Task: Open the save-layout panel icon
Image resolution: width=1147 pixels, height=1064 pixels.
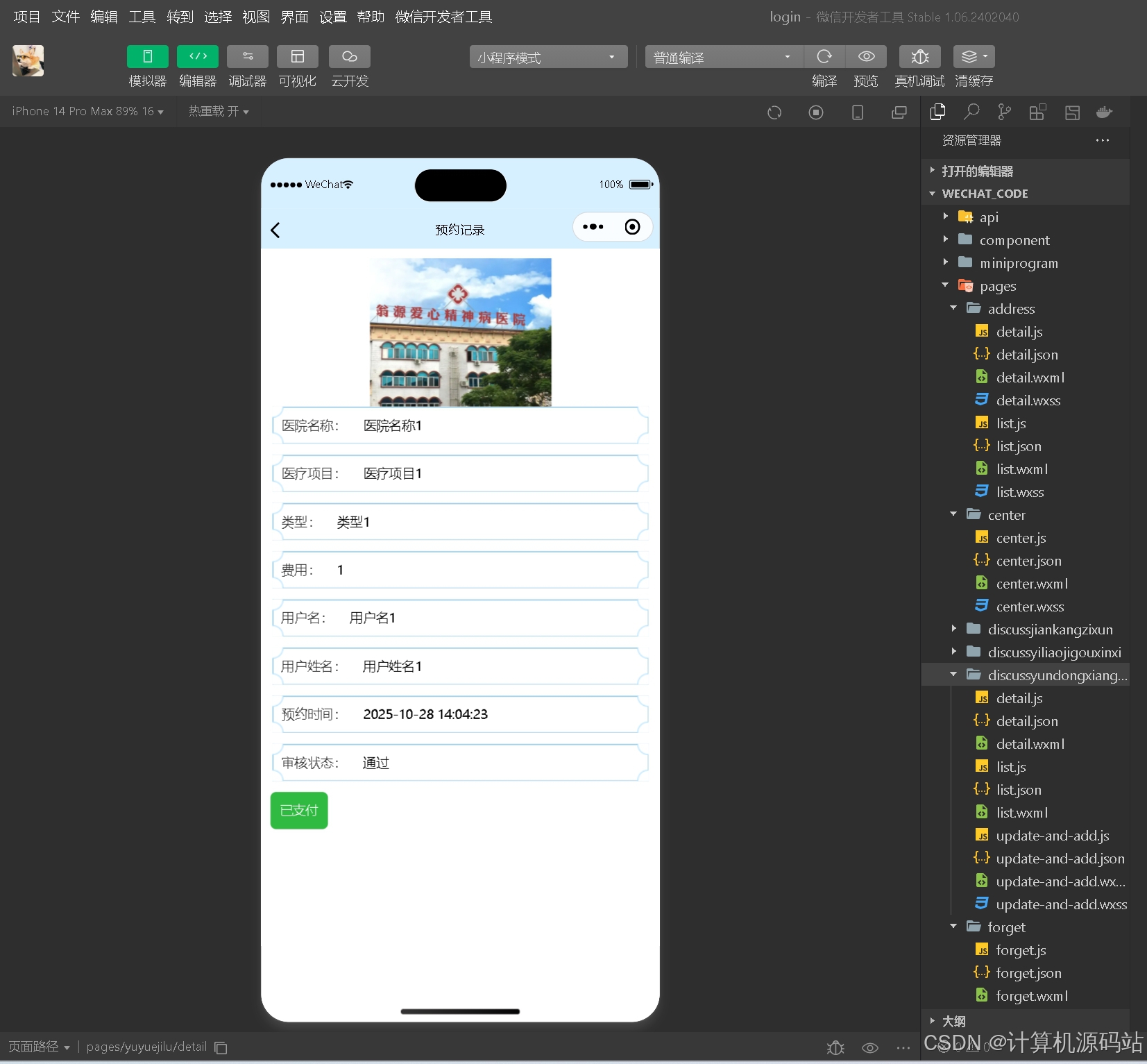Action: [1072, 112]
